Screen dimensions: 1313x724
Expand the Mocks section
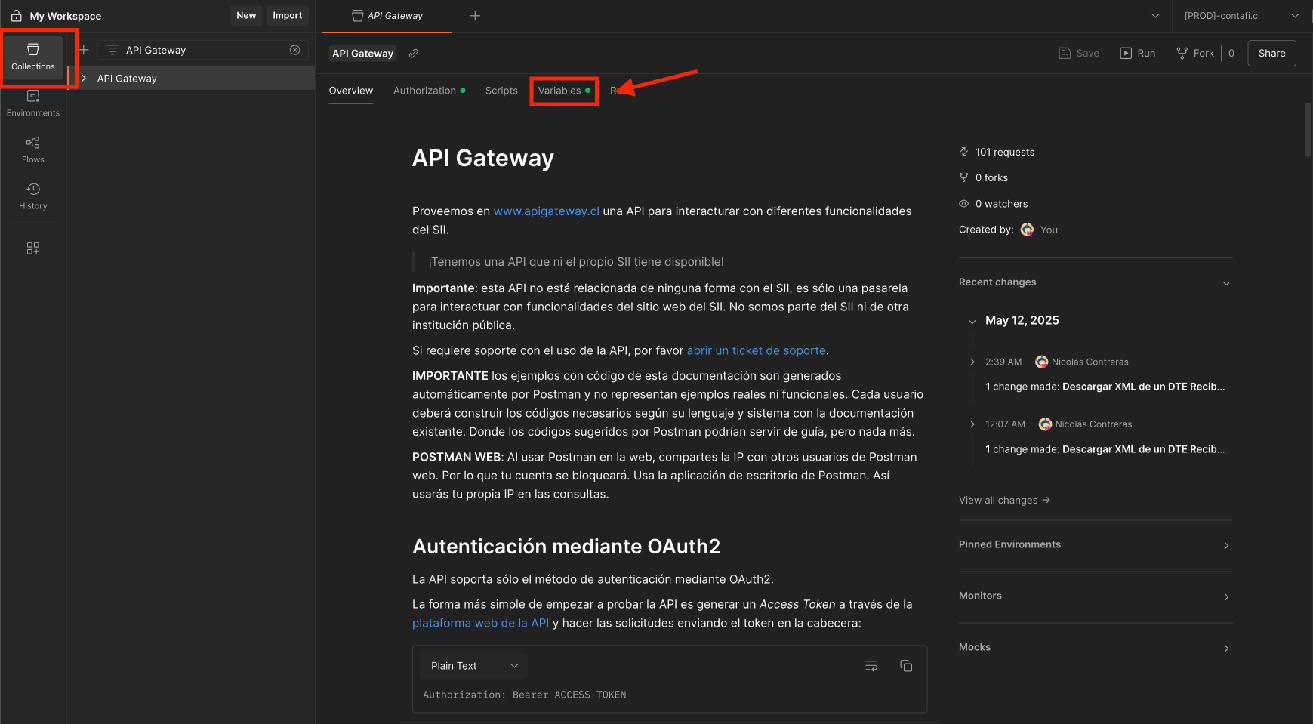[x=1226, y=649]
